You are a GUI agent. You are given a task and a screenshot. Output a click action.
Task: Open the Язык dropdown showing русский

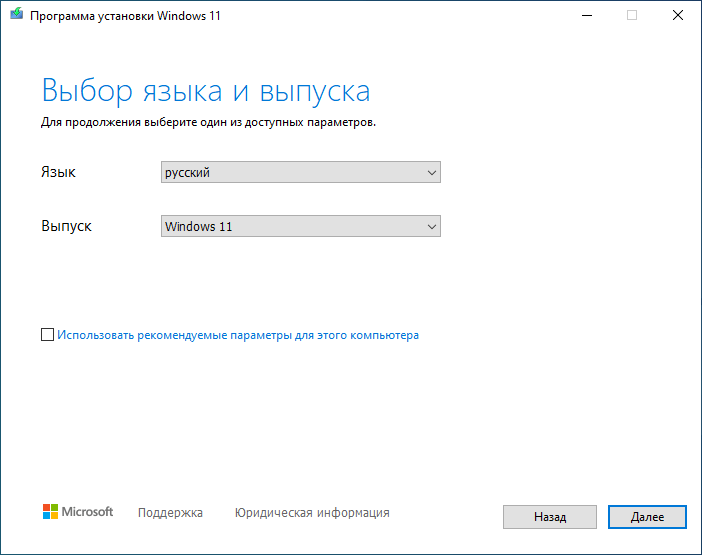click(x=301, y=172)
